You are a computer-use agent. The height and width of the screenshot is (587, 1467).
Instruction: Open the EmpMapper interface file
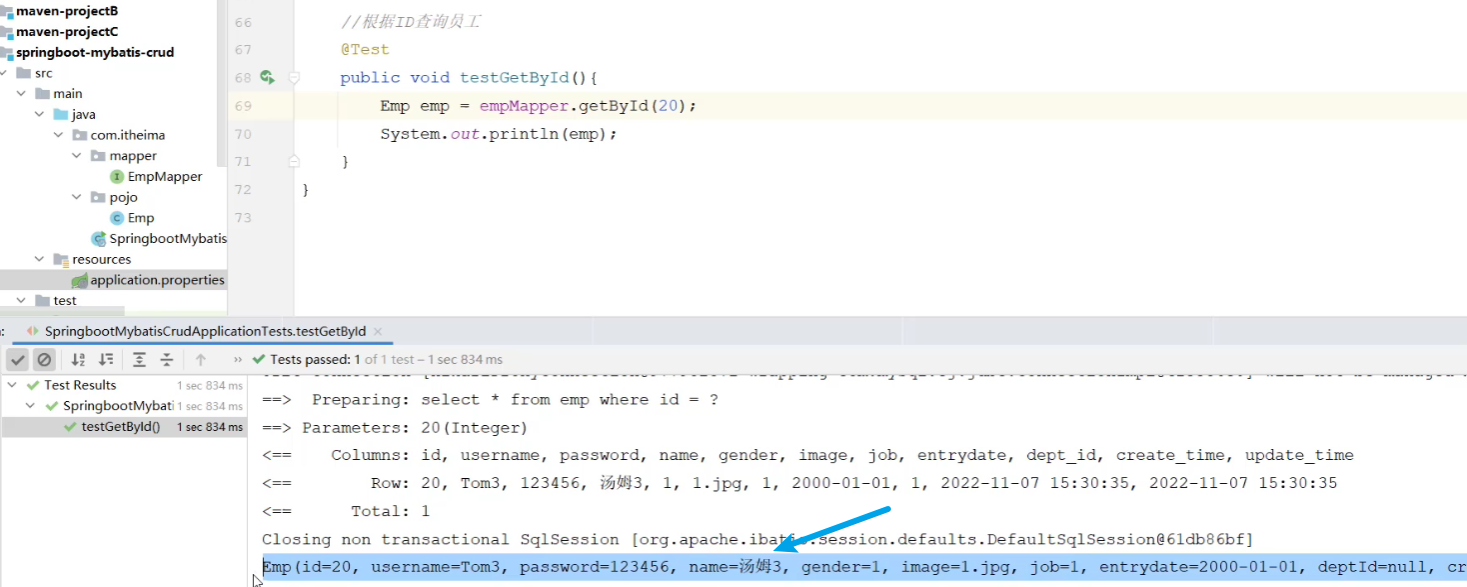[x=164, y=177]
